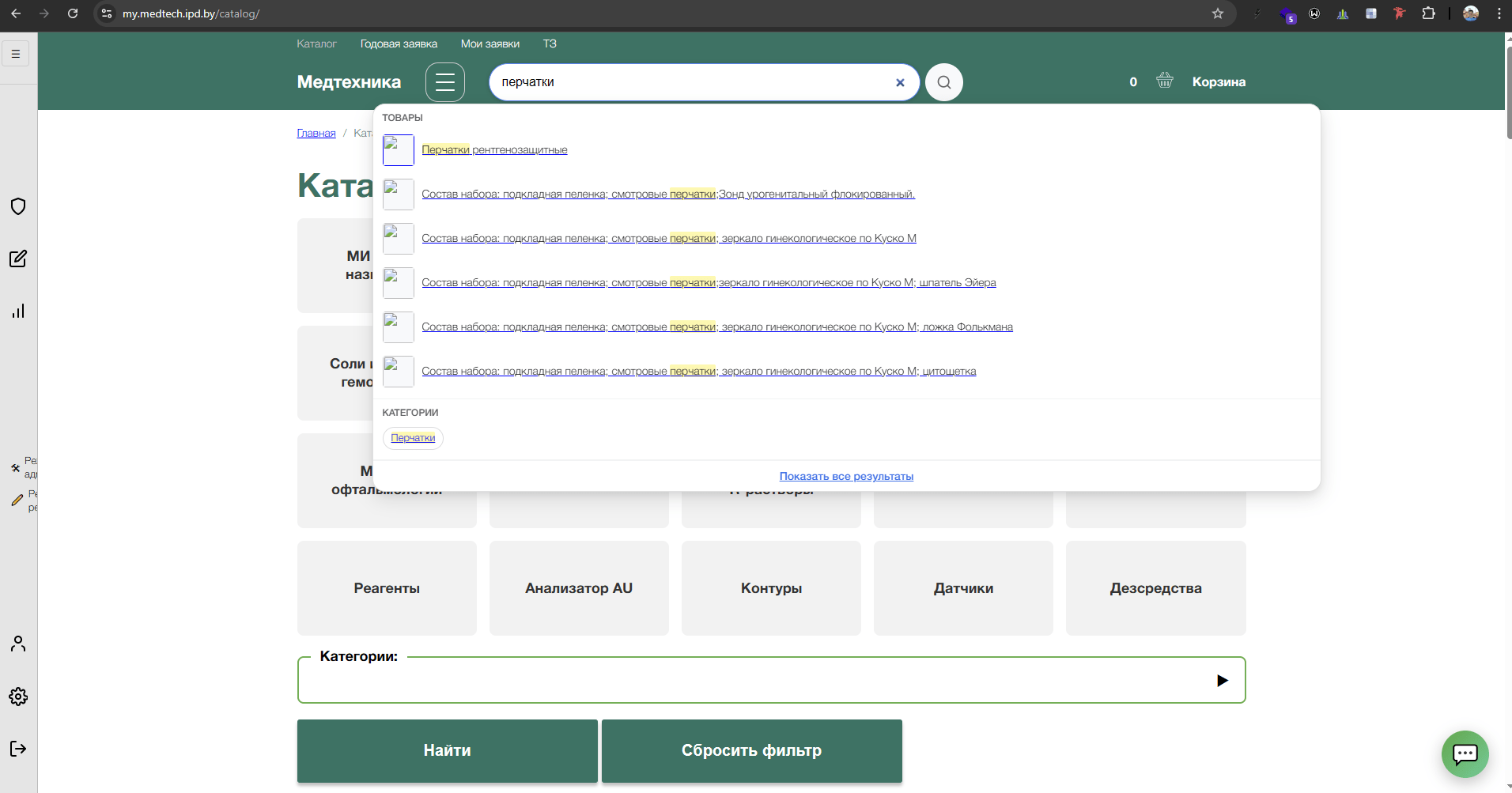Open the chat widget bubble
Image resolution: width=1512 pixels, height=793 pixels.
pos(1465,753)
